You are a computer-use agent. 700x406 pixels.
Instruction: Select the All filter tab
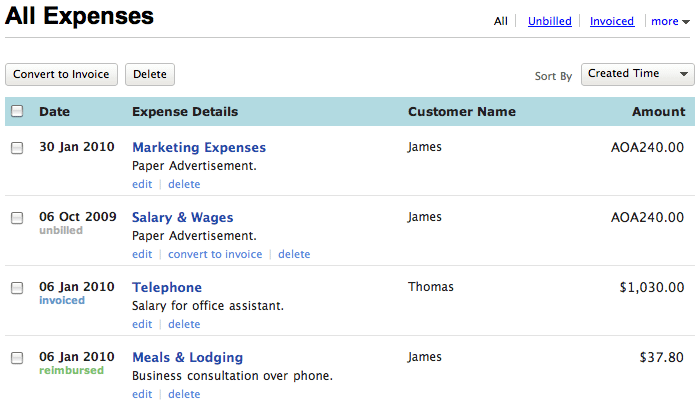point(501,21)
